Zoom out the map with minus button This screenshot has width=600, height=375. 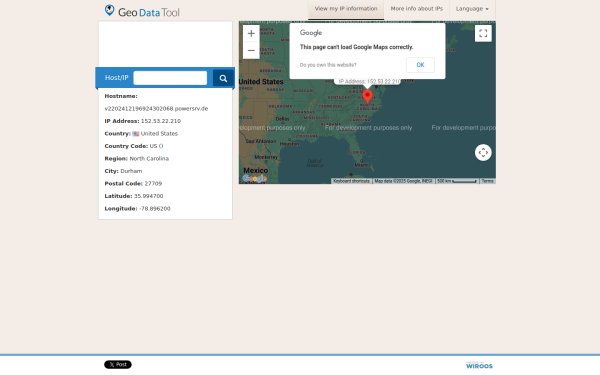tap(251, 51)
